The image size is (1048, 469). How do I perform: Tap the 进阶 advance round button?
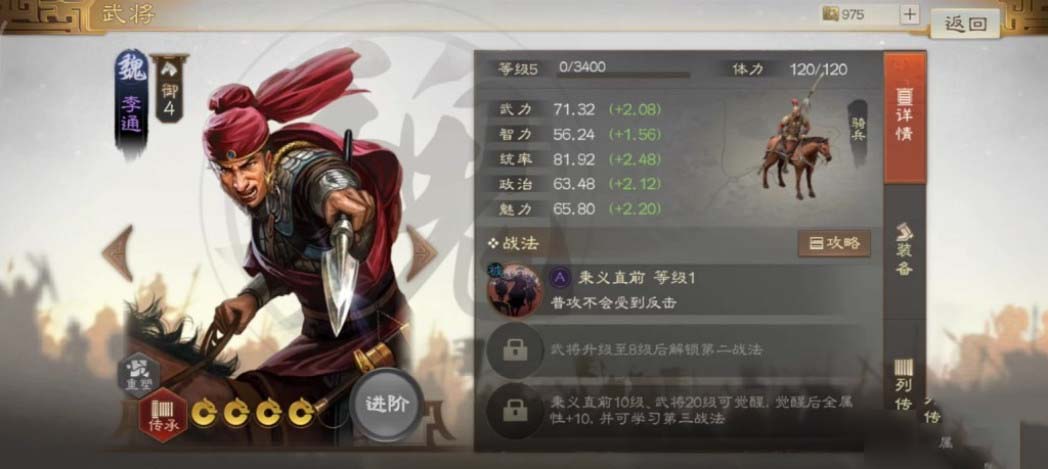point(386,404)
